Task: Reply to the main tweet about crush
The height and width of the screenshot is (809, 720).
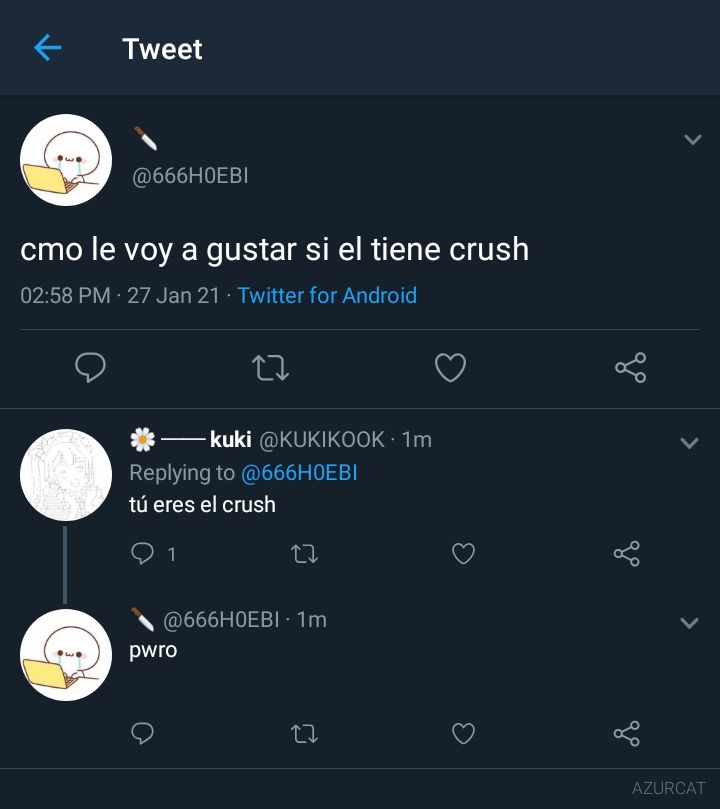Action: click(x=90, y=367)
